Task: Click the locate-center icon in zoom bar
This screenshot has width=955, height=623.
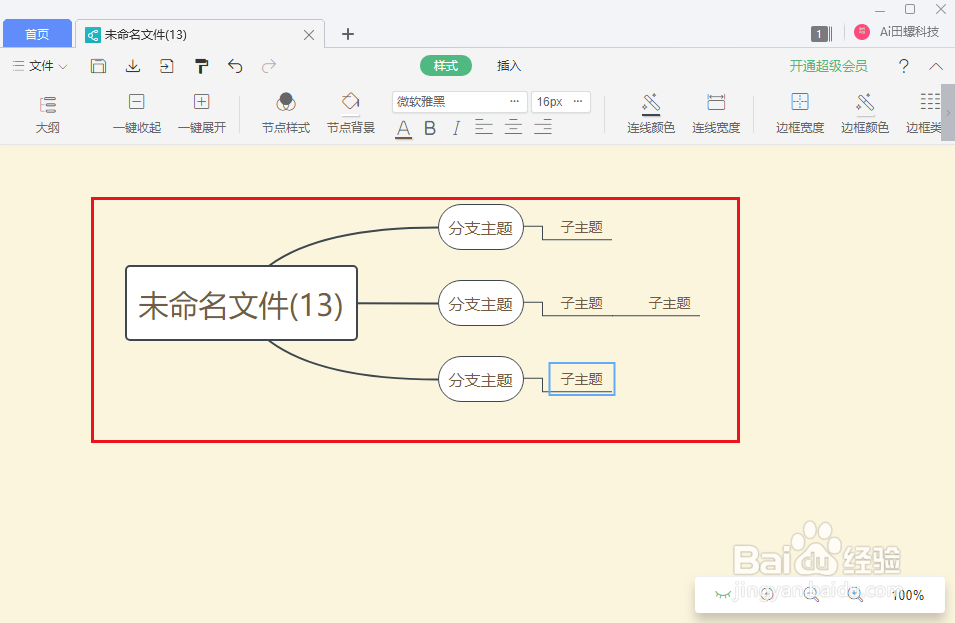Action: pos(767,594)
